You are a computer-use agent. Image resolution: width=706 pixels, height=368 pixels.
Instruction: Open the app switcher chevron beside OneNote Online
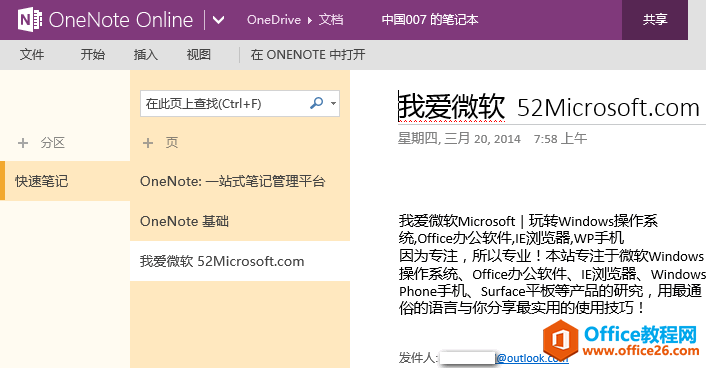click(x=218, y=20)
